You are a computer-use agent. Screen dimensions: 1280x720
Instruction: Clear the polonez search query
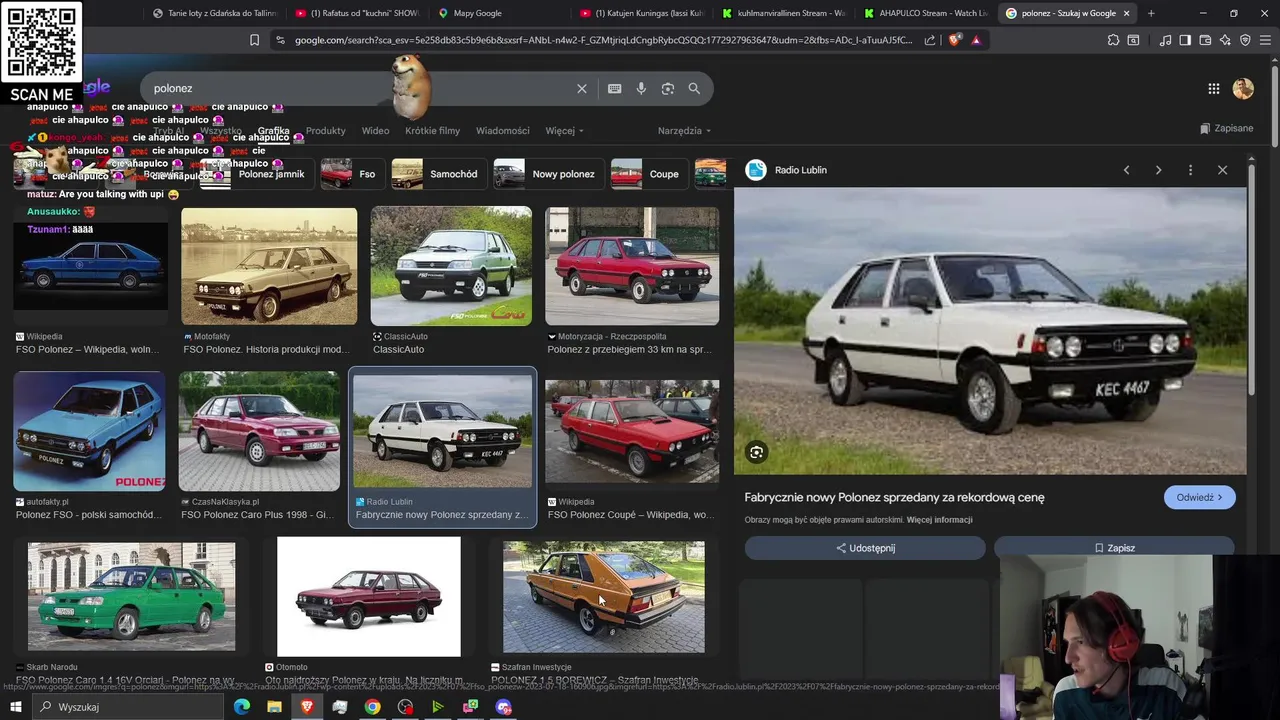point(582,88)
